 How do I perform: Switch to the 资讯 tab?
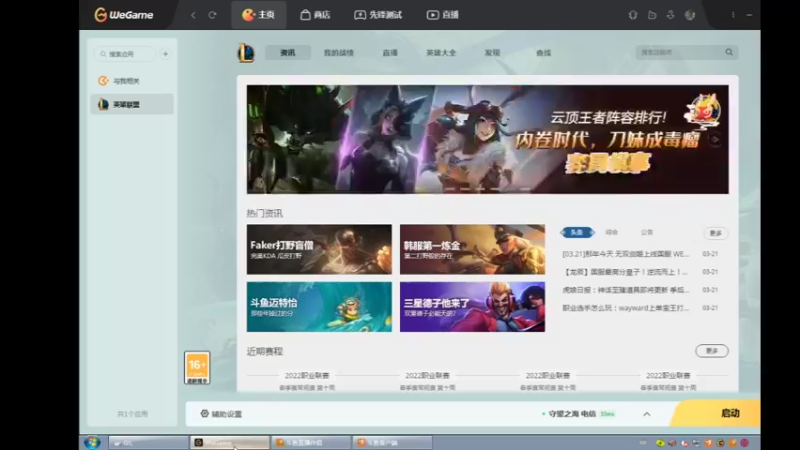(288, 53)
